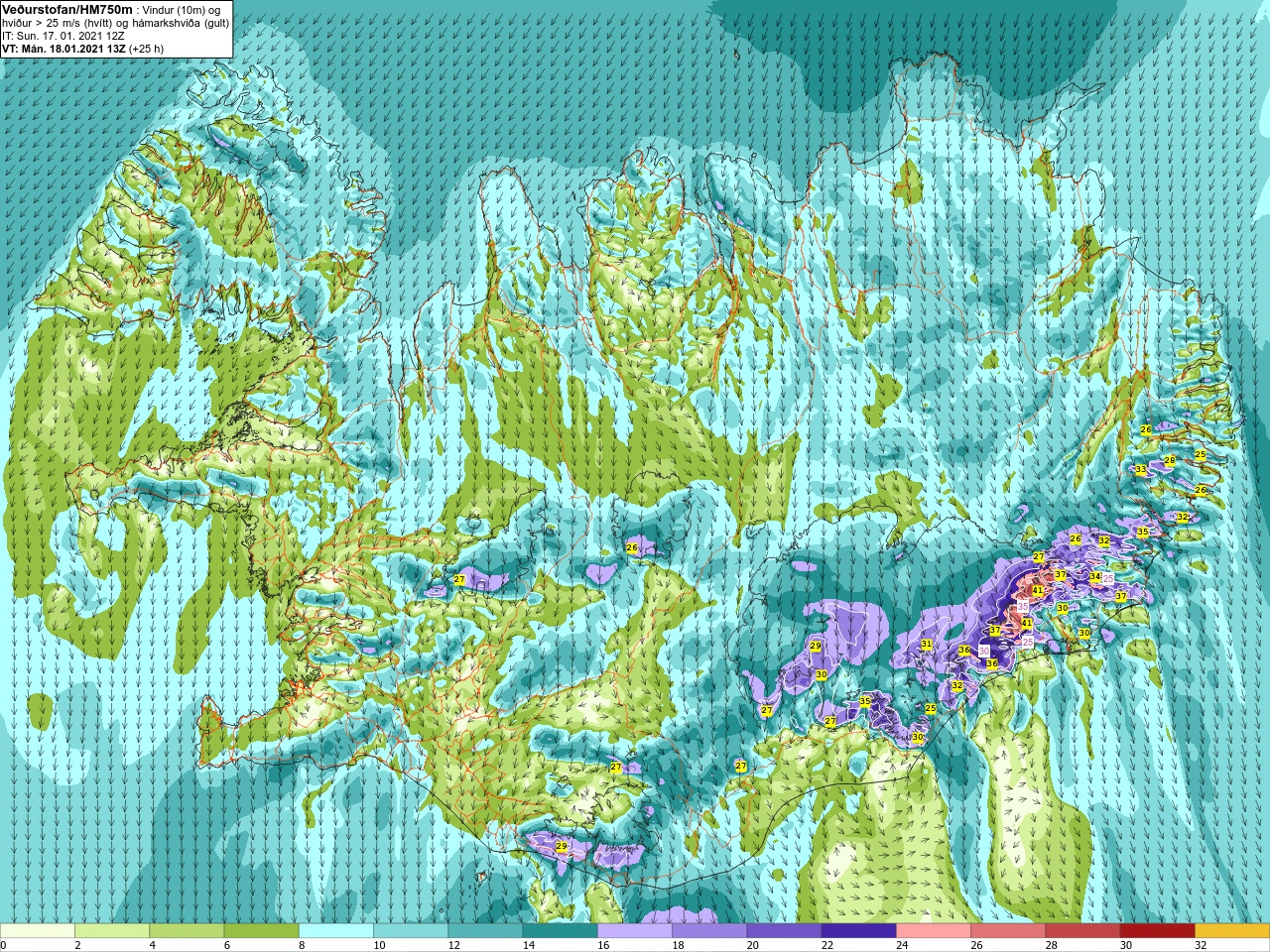The width and height of the screenshot is (1270, 952).
Task: Click the yellow 33 gust label
Action: (1141, 470)
